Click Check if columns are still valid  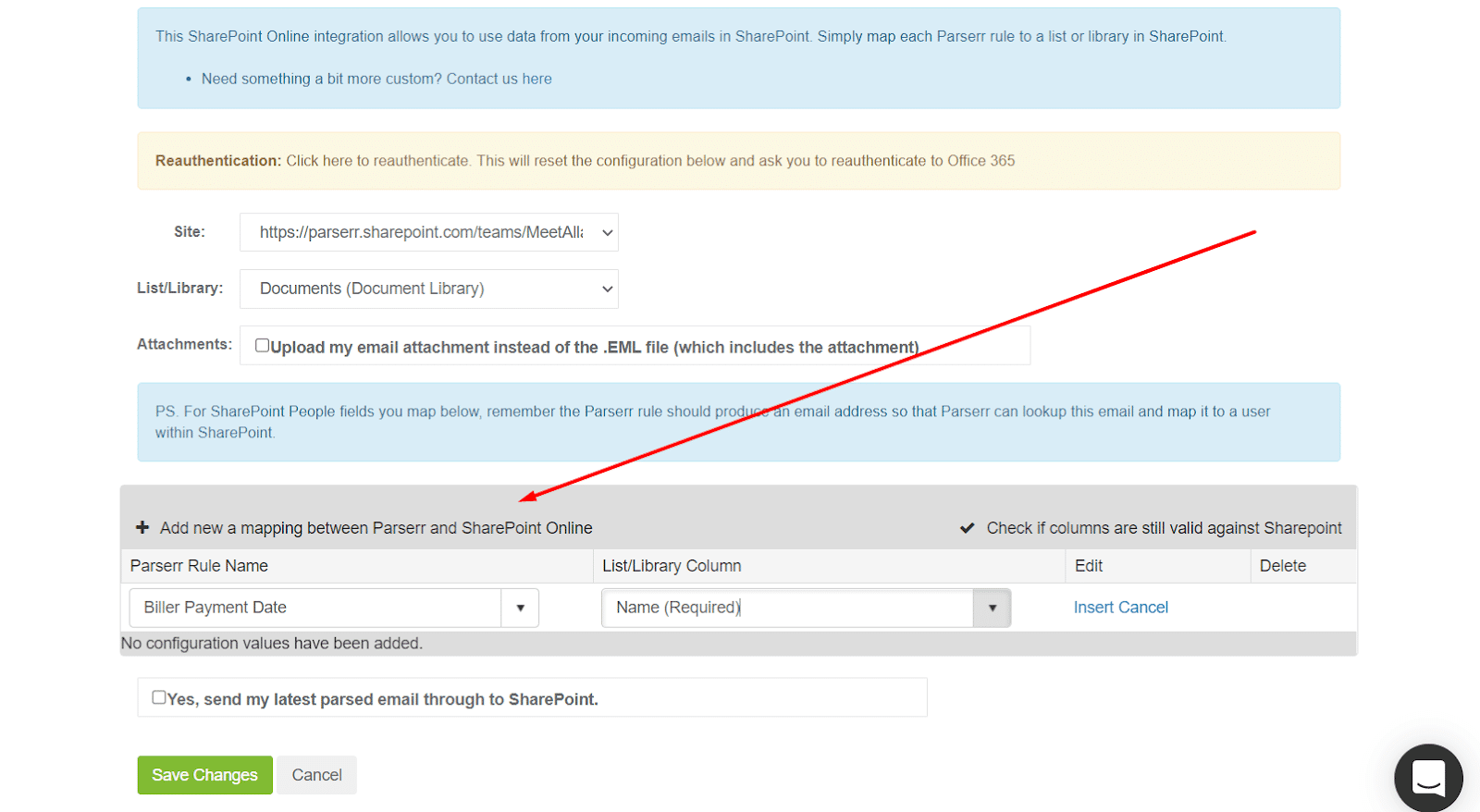[1165, 528]
